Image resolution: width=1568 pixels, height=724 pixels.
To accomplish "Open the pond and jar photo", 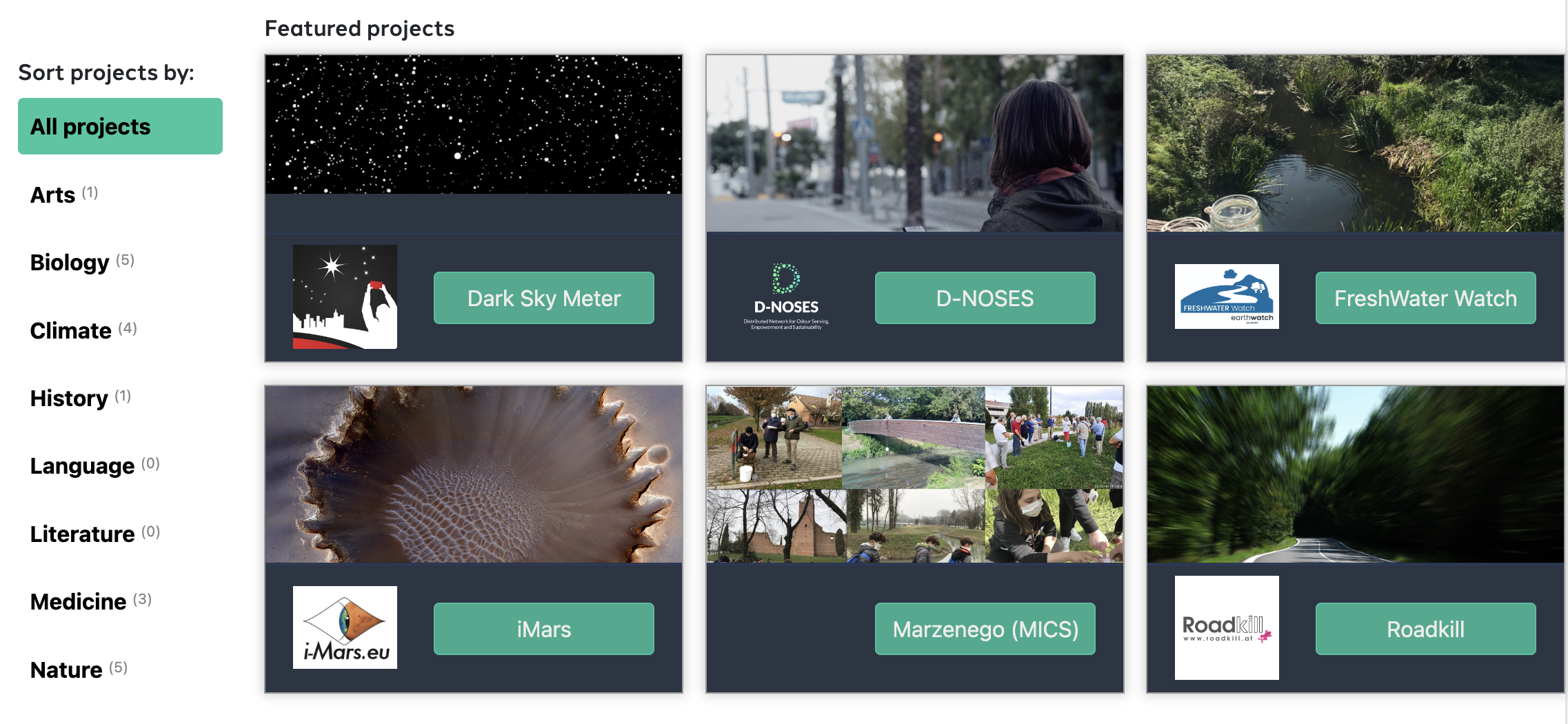I will (1356, 143).
